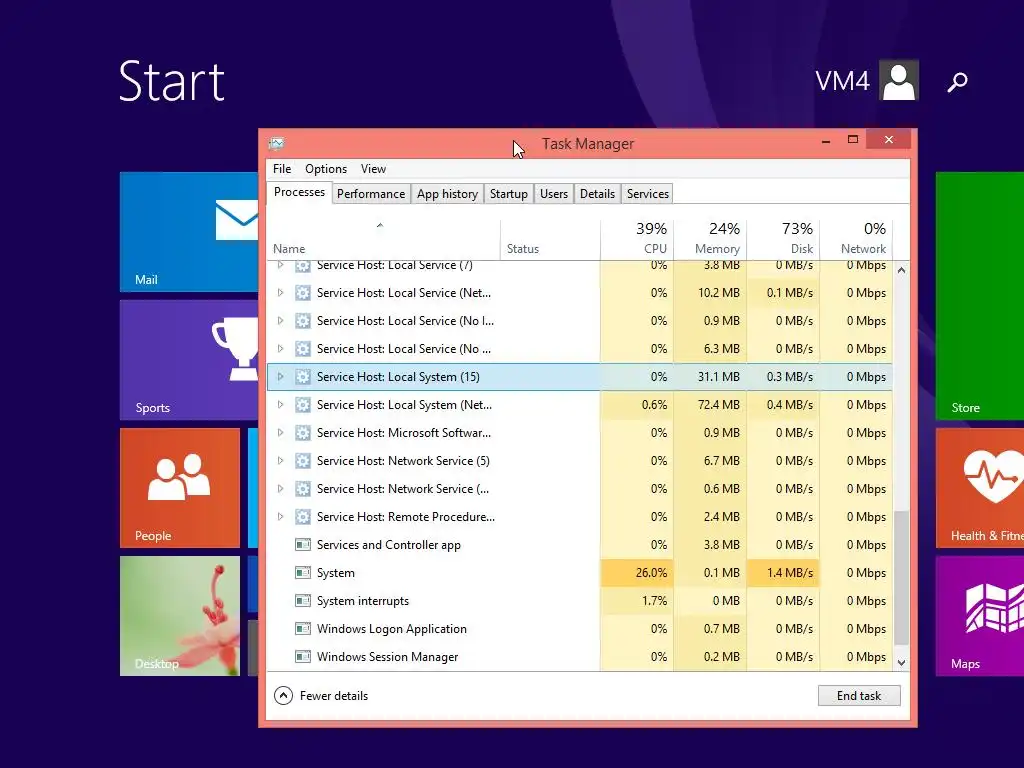Sort by the 73% Disk column header

[783, 239]
